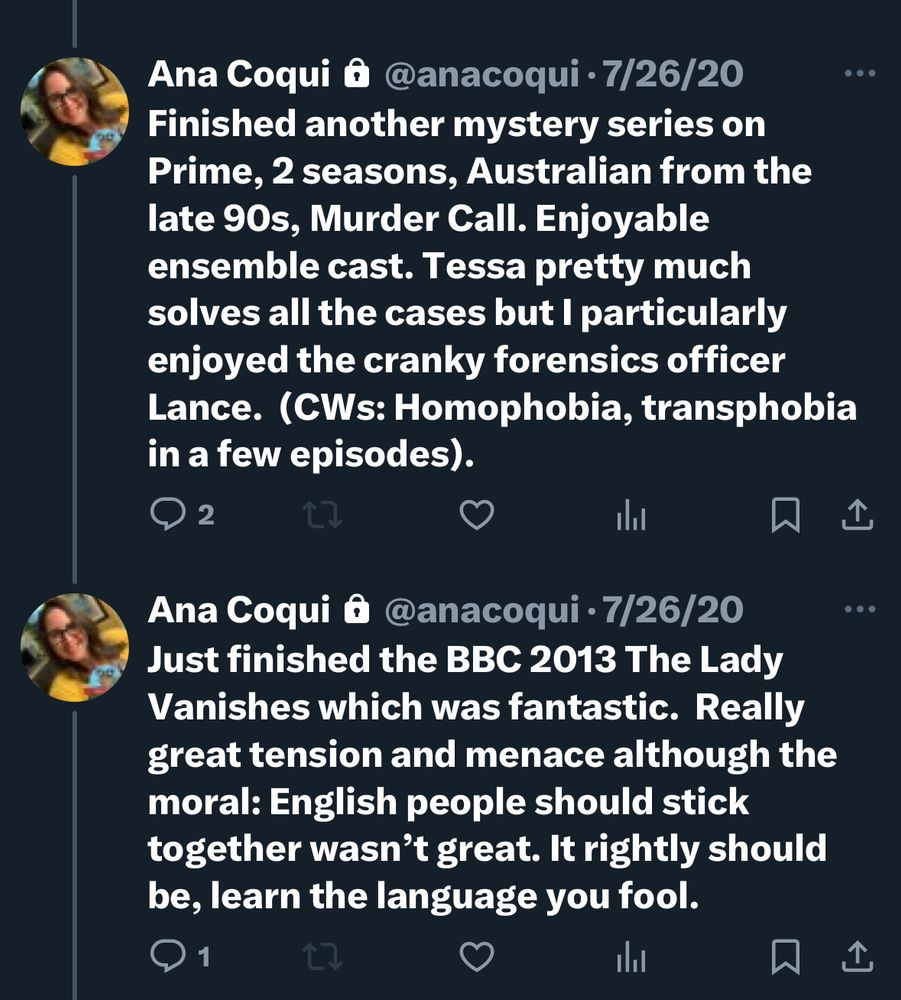Open more options on Lady Vanishes tweet
Screen dimensions: 901x1000
859,608
